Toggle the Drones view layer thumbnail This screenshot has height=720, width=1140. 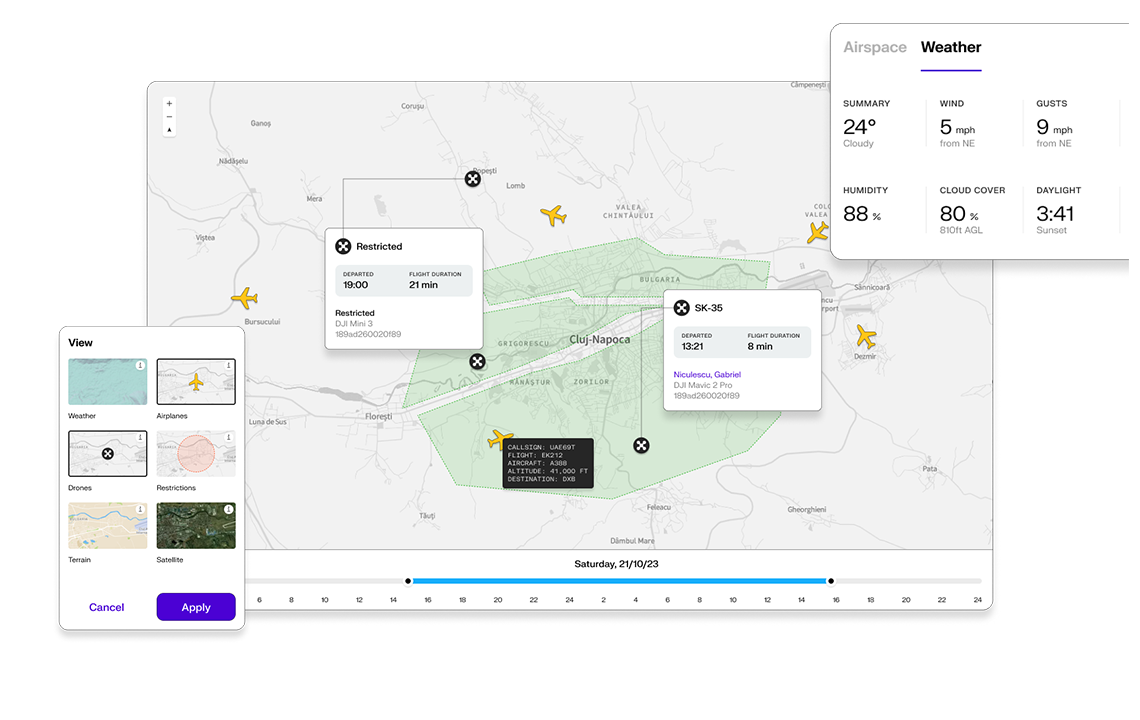pyautogui.click(x=108, y=454)
